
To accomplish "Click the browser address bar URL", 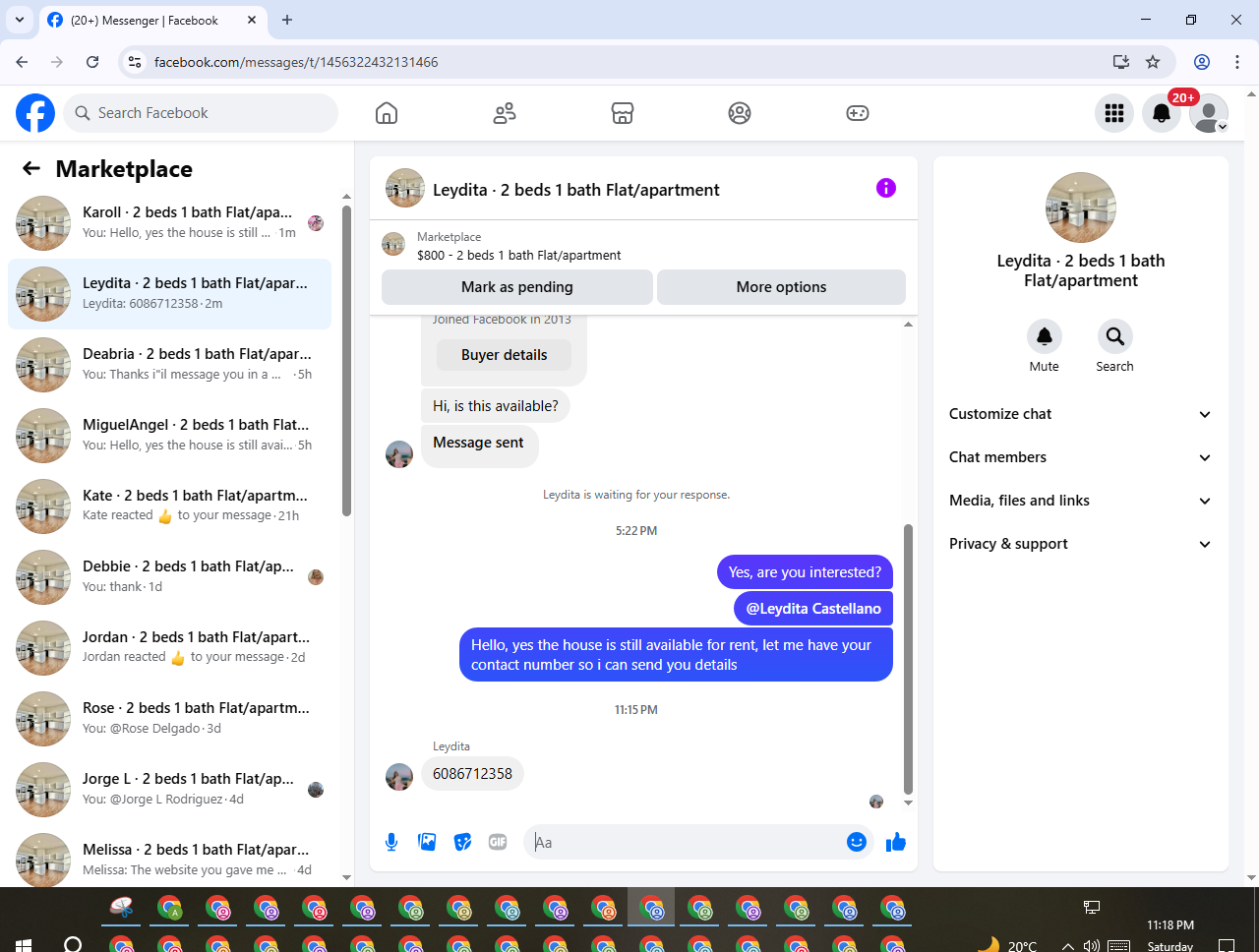I will point(296,62).
